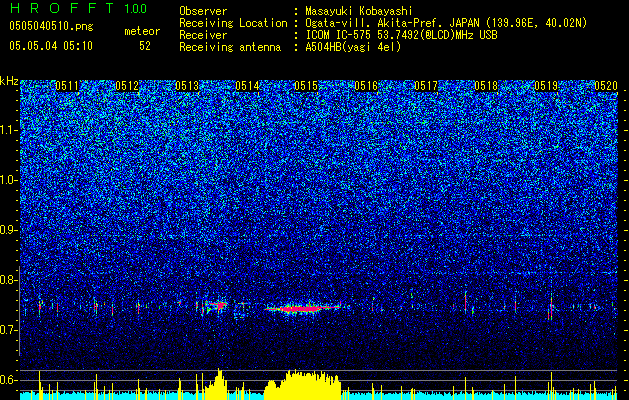Click the kHz axis unit label
Image resolution: width=629 pixels, height=400 pixels.
(9, 81)
